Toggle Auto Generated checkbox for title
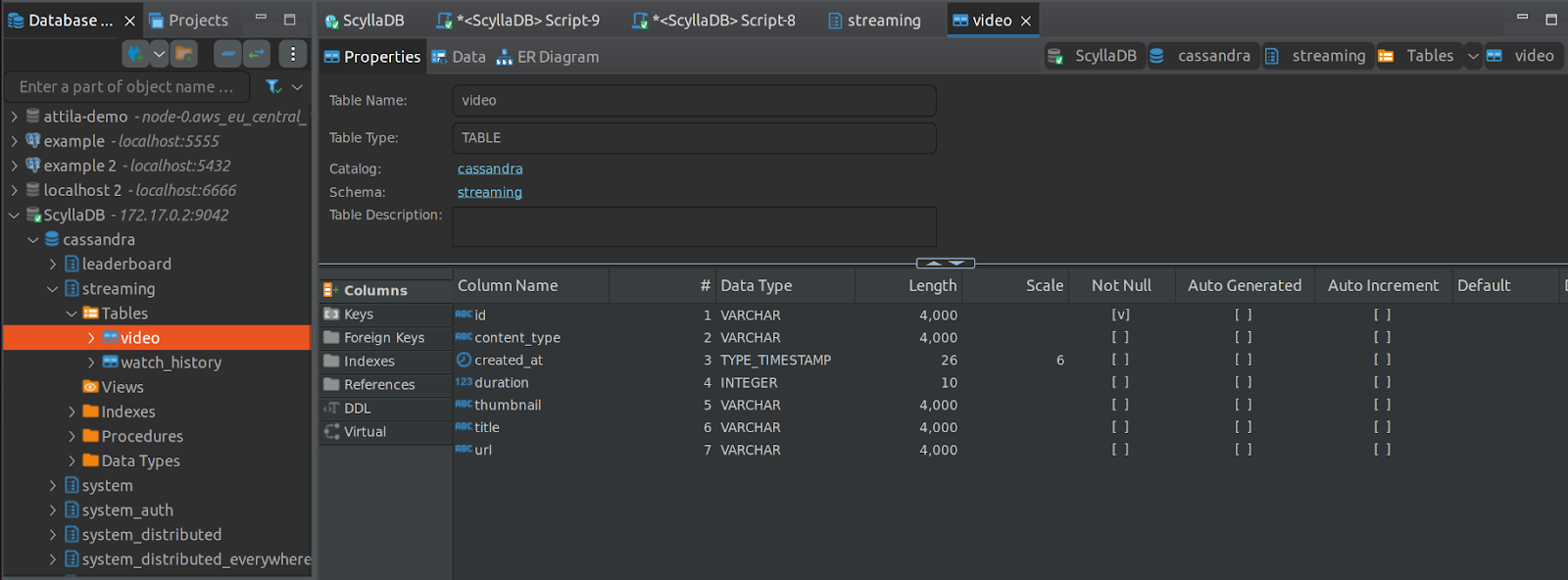The image size is (1568, 580). pos(1243,427)
